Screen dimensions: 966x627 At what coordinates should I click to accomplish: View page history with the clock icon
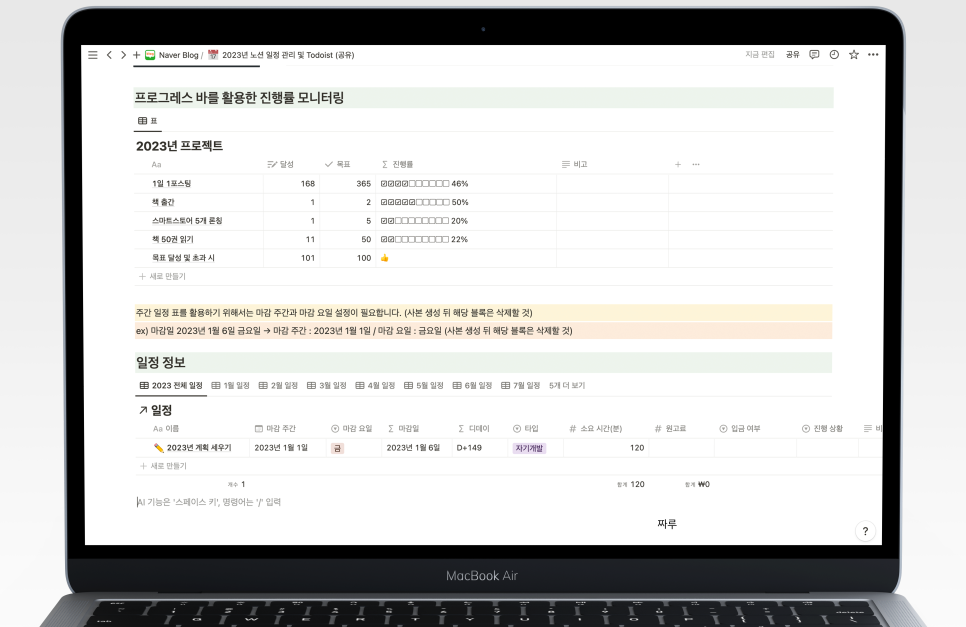tap(834, 55)
